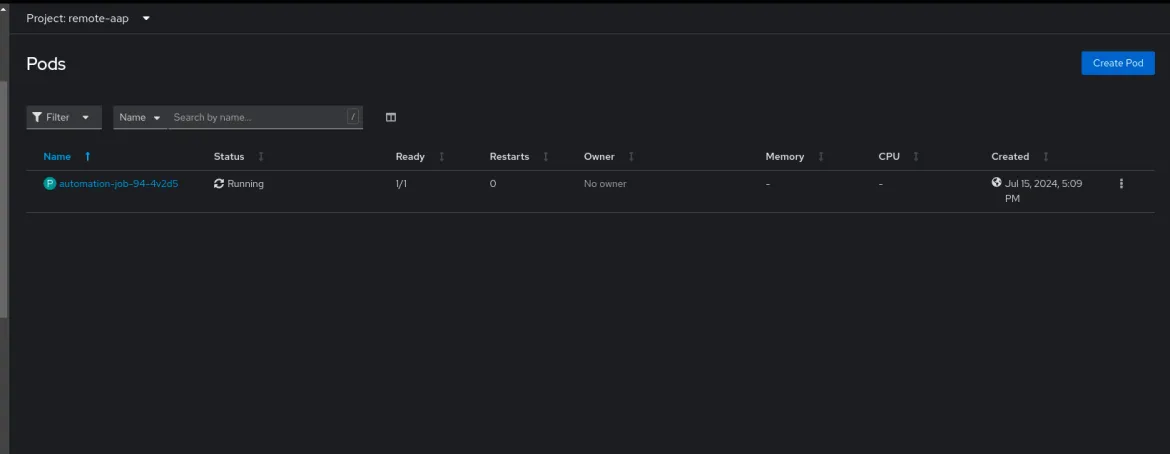1170x454 pixels.
Task: Open the manage columns icon
Action: (390, 117)
